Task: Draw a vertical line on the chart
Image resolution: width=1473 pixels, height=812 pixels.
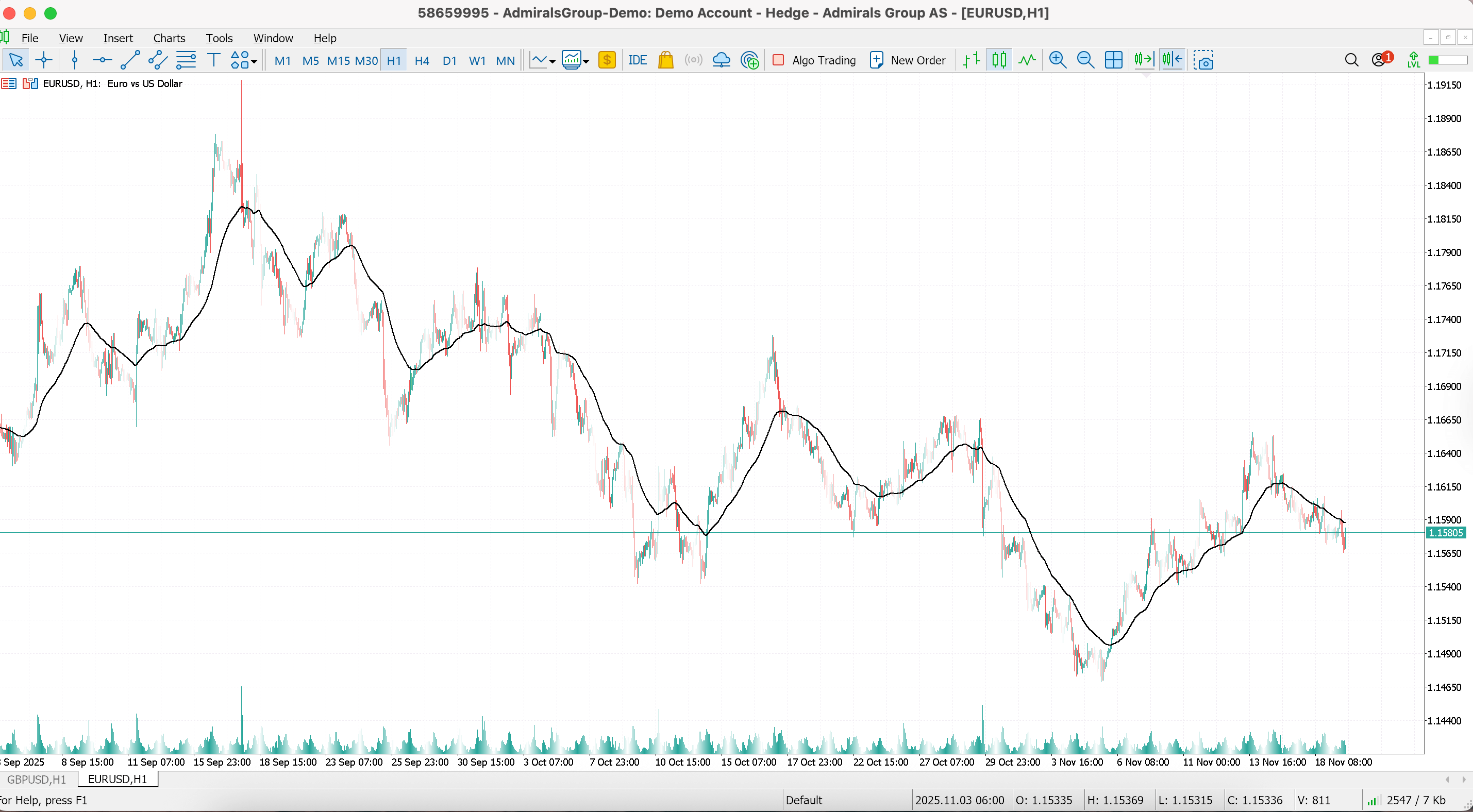Action: 74,60
